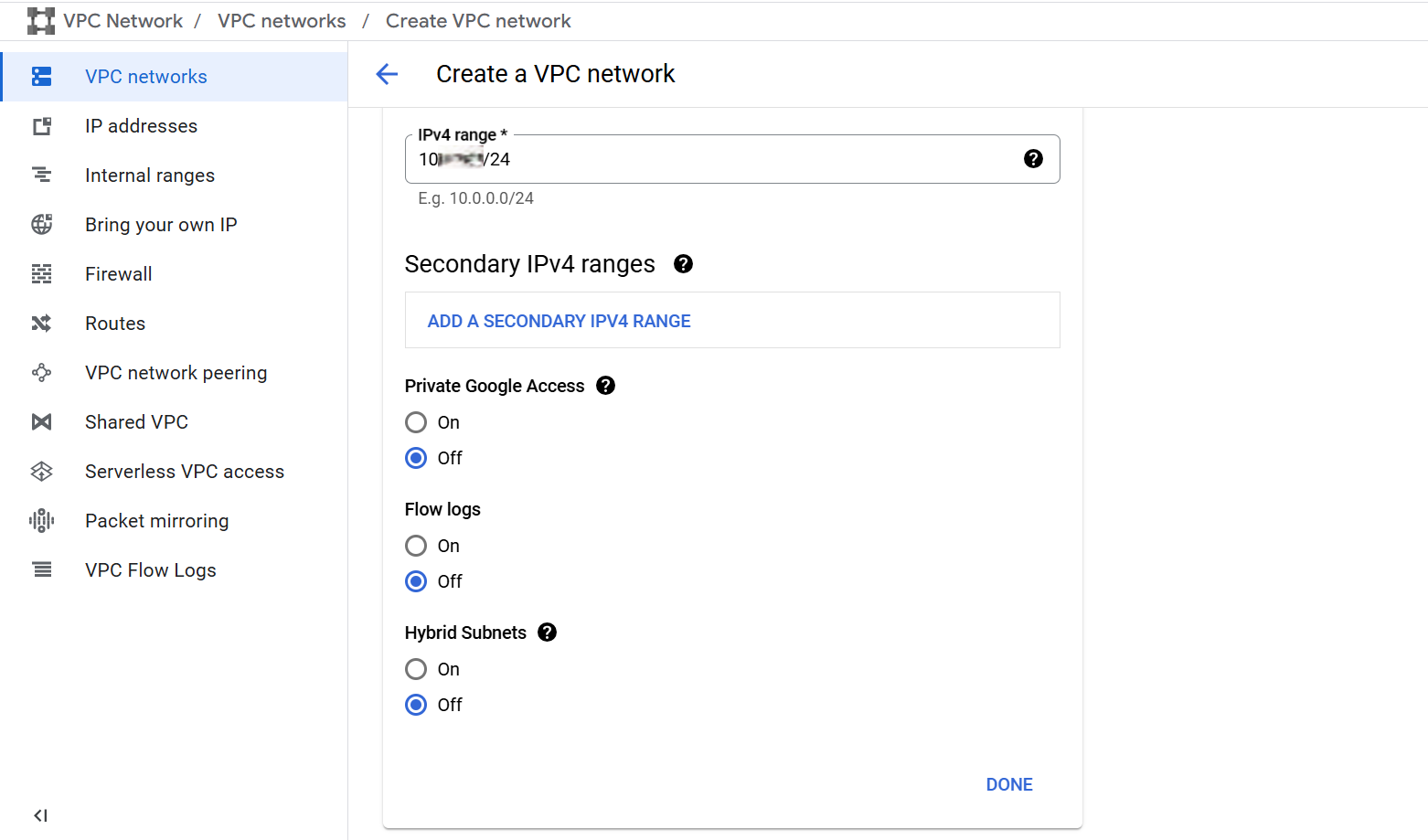Open help for IPv4 range field
Viewport: 1428px width, 840px height.
coord(1033,159)
